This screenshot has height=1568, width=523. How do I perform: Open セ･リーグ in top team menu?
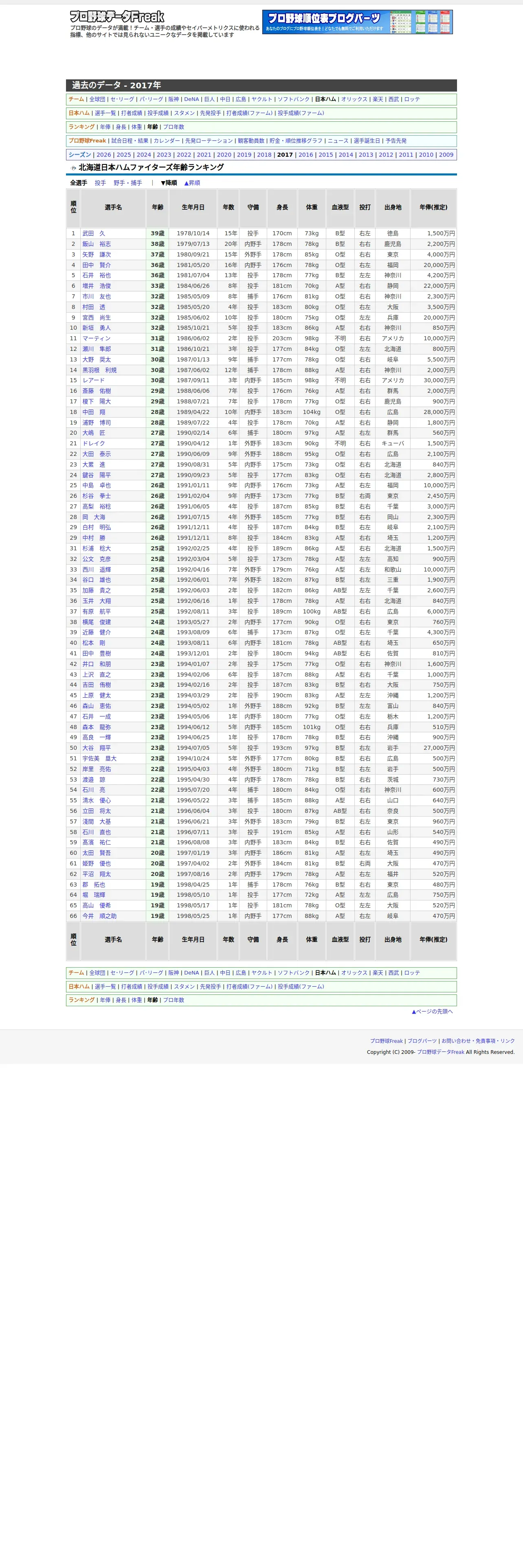(122, 99)
